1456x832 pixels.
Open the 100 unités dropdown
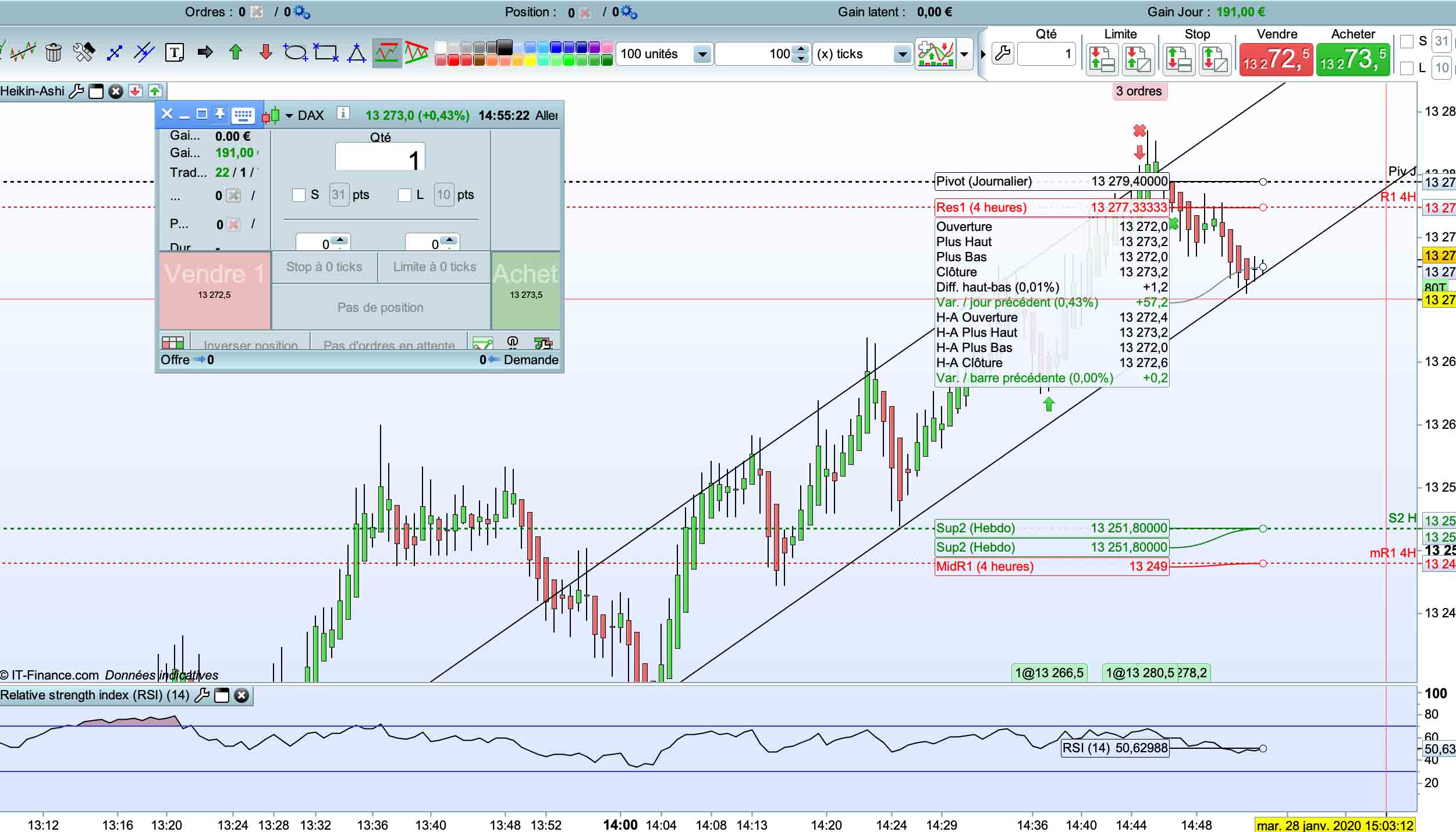tap(702, 55)
